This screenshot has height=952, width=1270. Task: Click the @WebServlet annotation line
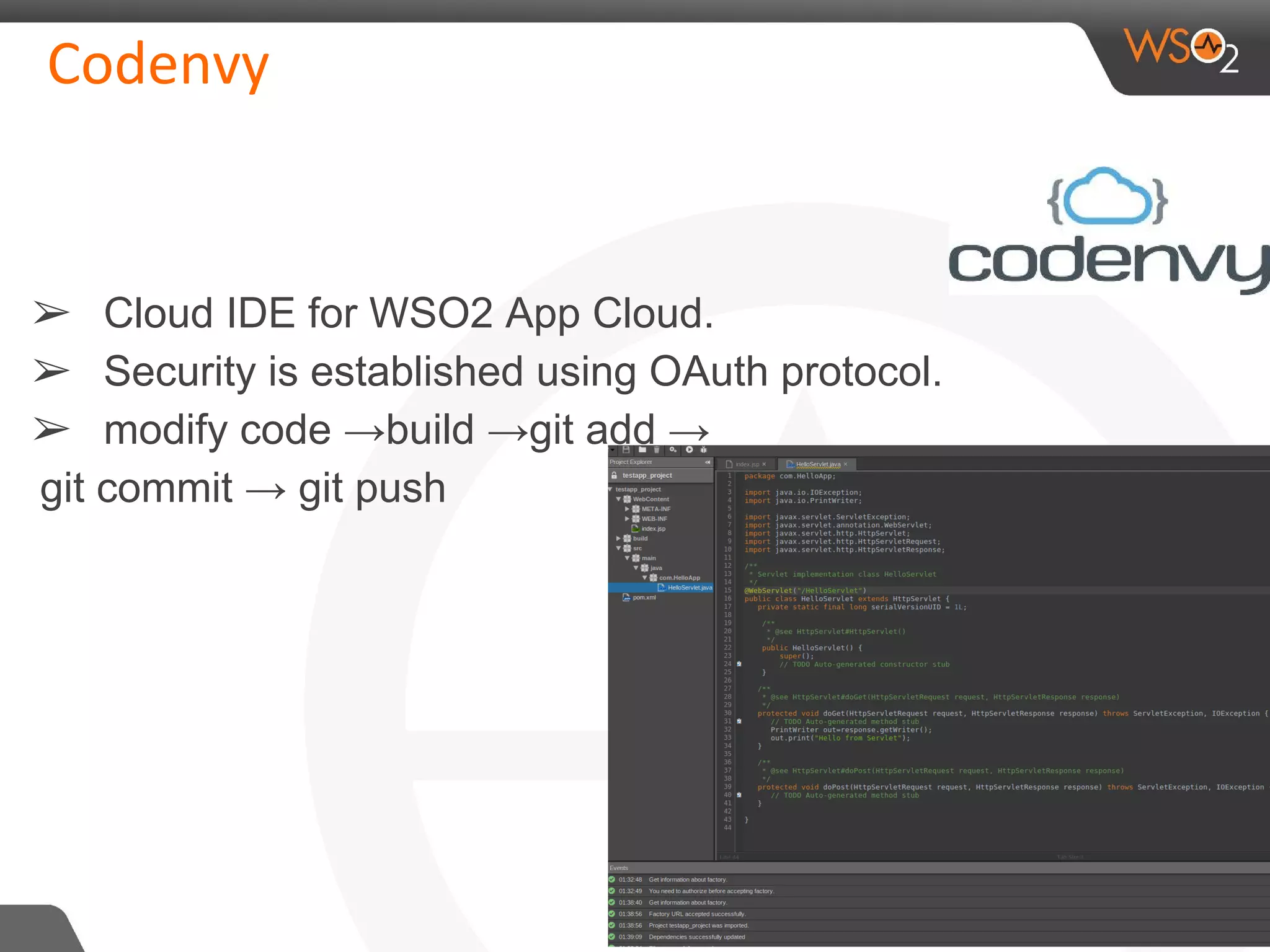coord(805,591)
